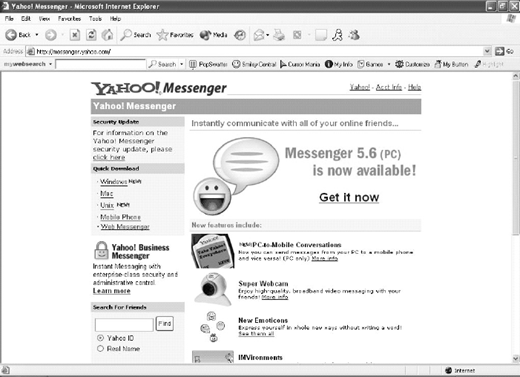The width and height of the screenshot is (520, 377).
Task: Open the Favorites star button
Action: pos(175,35)
